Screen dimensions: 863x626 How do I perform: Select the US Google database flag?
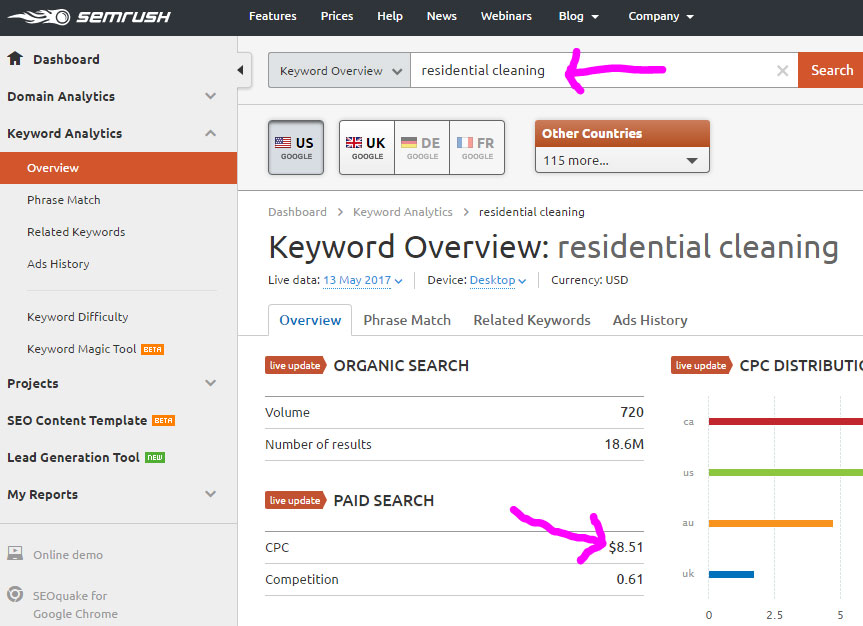[x=296, y=148]
